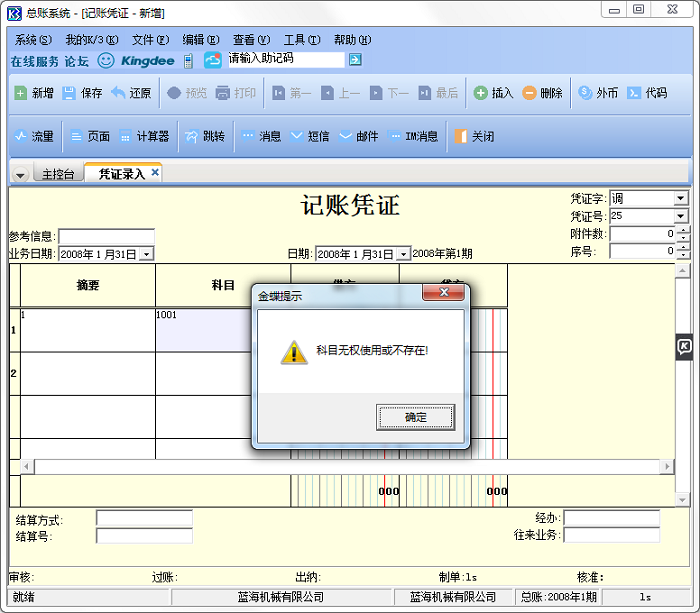Screen dimensions: 700x613
Task: Click the 新增 (New) toolbar icon
Action: [x=21, y=93]
